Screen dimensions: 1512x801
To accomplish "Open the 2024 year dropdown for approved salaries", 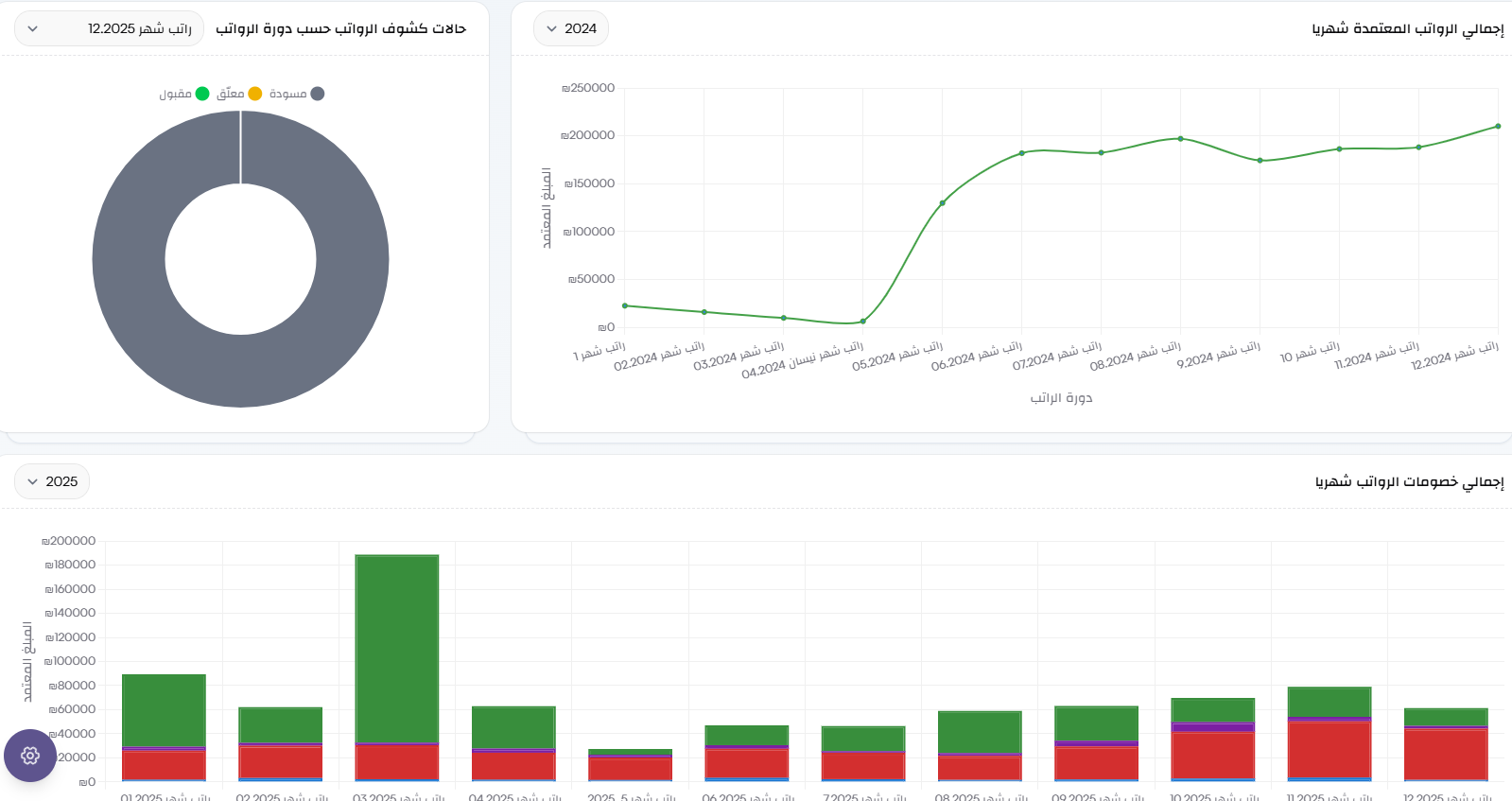I will point(571,29).
